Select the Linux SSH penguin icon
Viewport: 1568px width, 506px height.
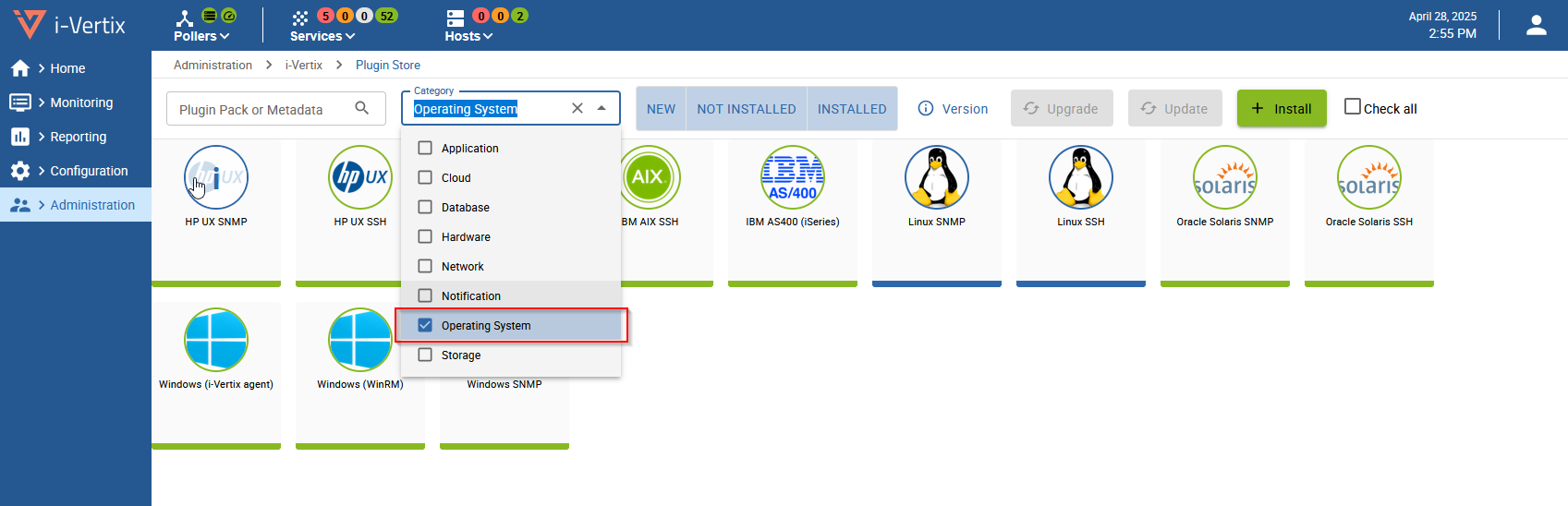[x=1081, y=177]
